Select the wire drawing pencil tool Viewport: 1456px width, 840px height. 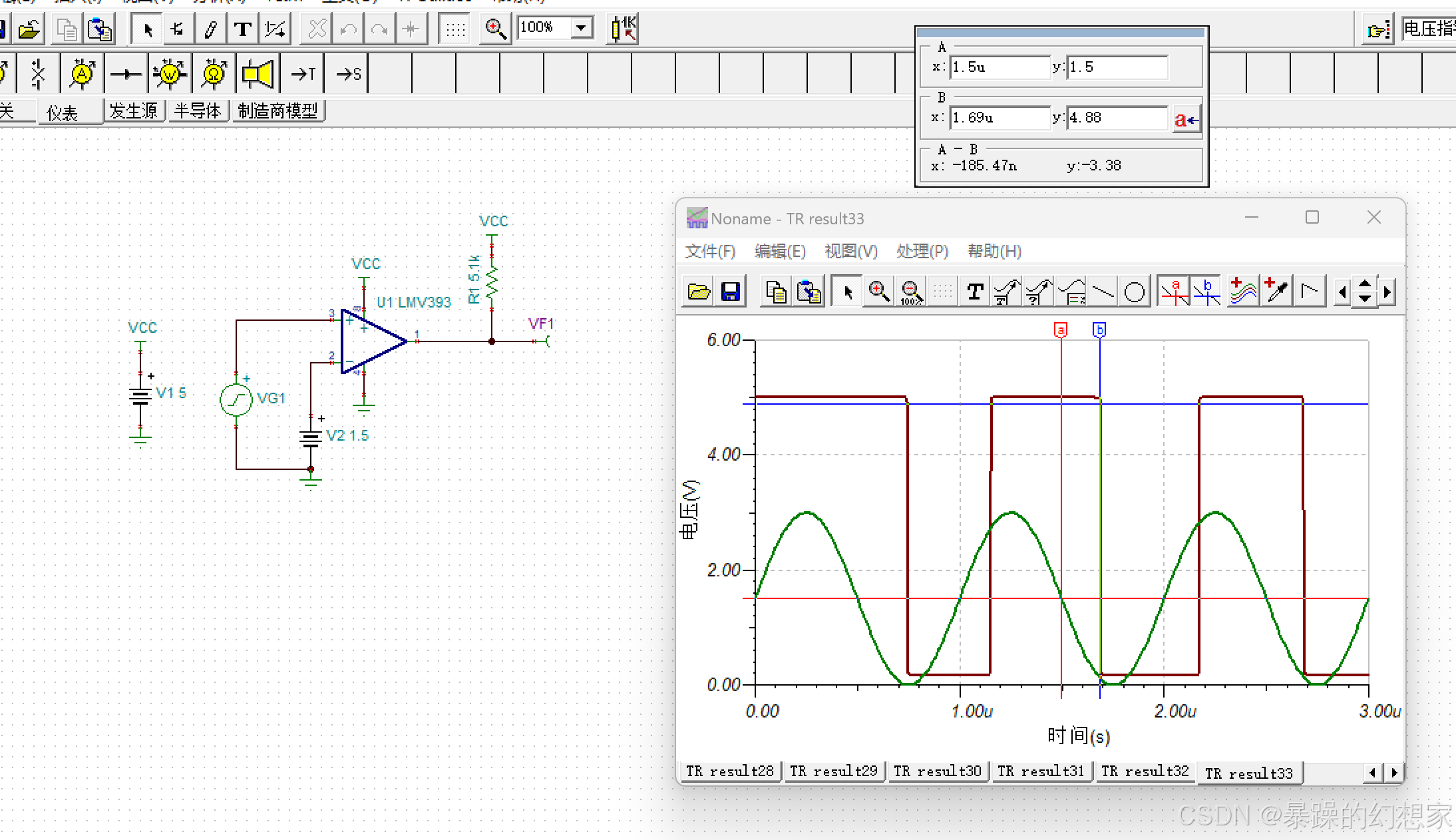[211, 29]
